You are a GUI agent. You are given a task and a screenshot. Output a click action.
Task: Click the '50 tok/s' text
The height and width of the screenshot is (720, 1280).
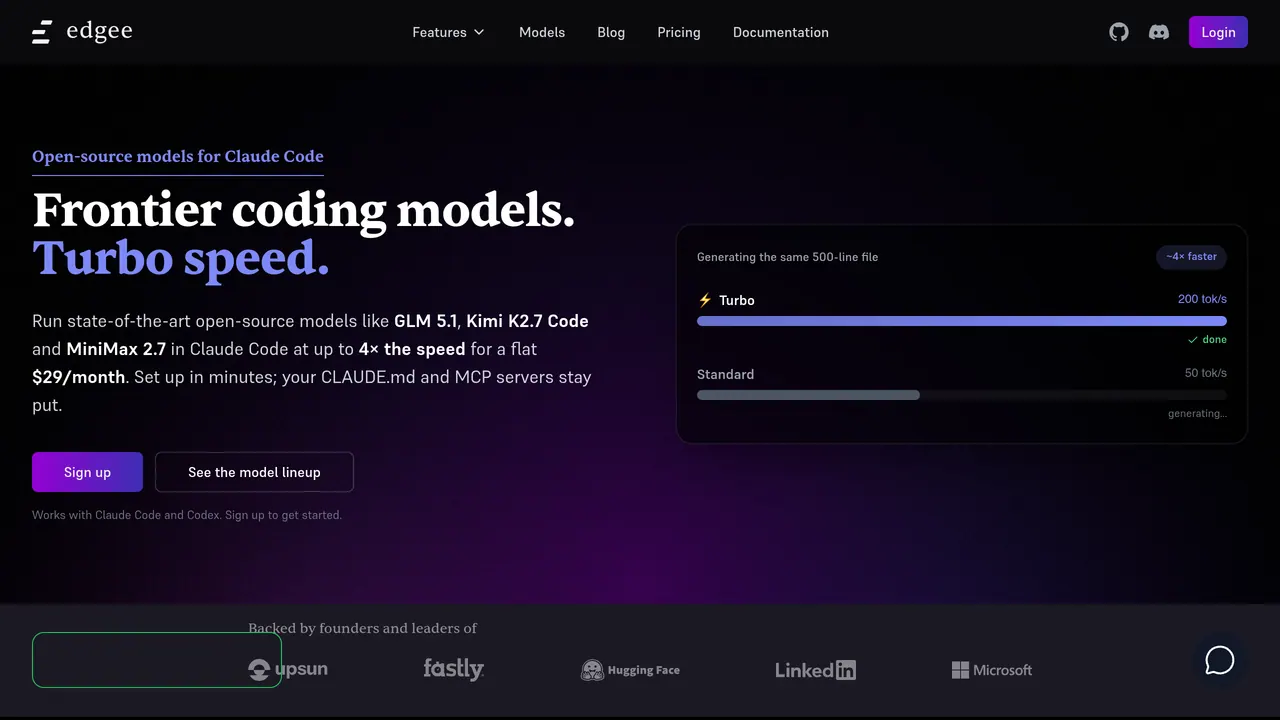pyautogui.click(x=1205, y=373)
